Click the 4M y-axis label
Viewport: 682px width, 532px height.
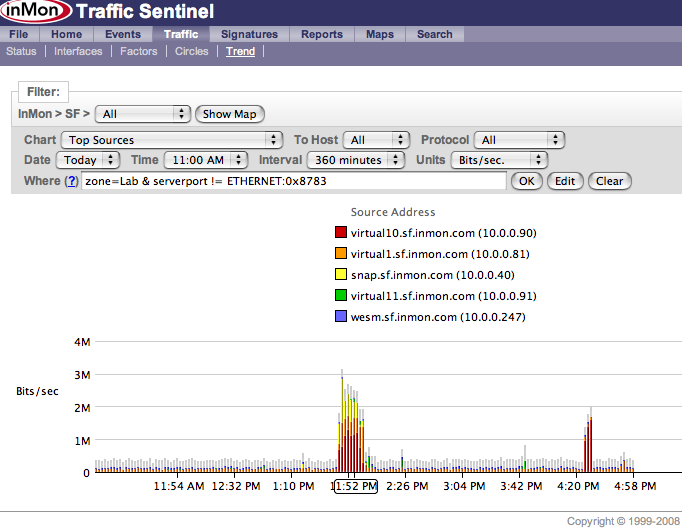coord(82,342)
